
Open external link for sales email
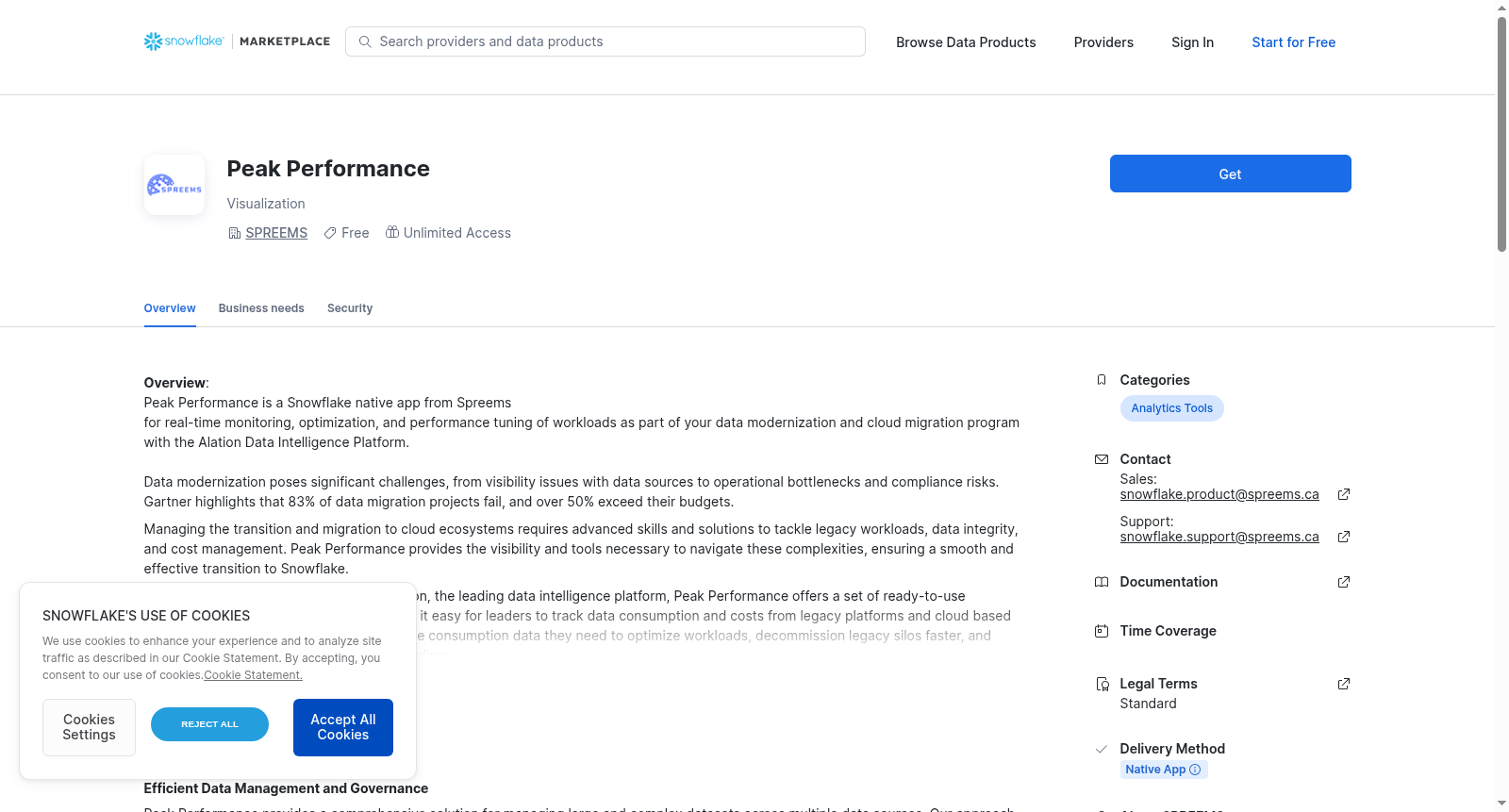click(x=1344, y=494)
